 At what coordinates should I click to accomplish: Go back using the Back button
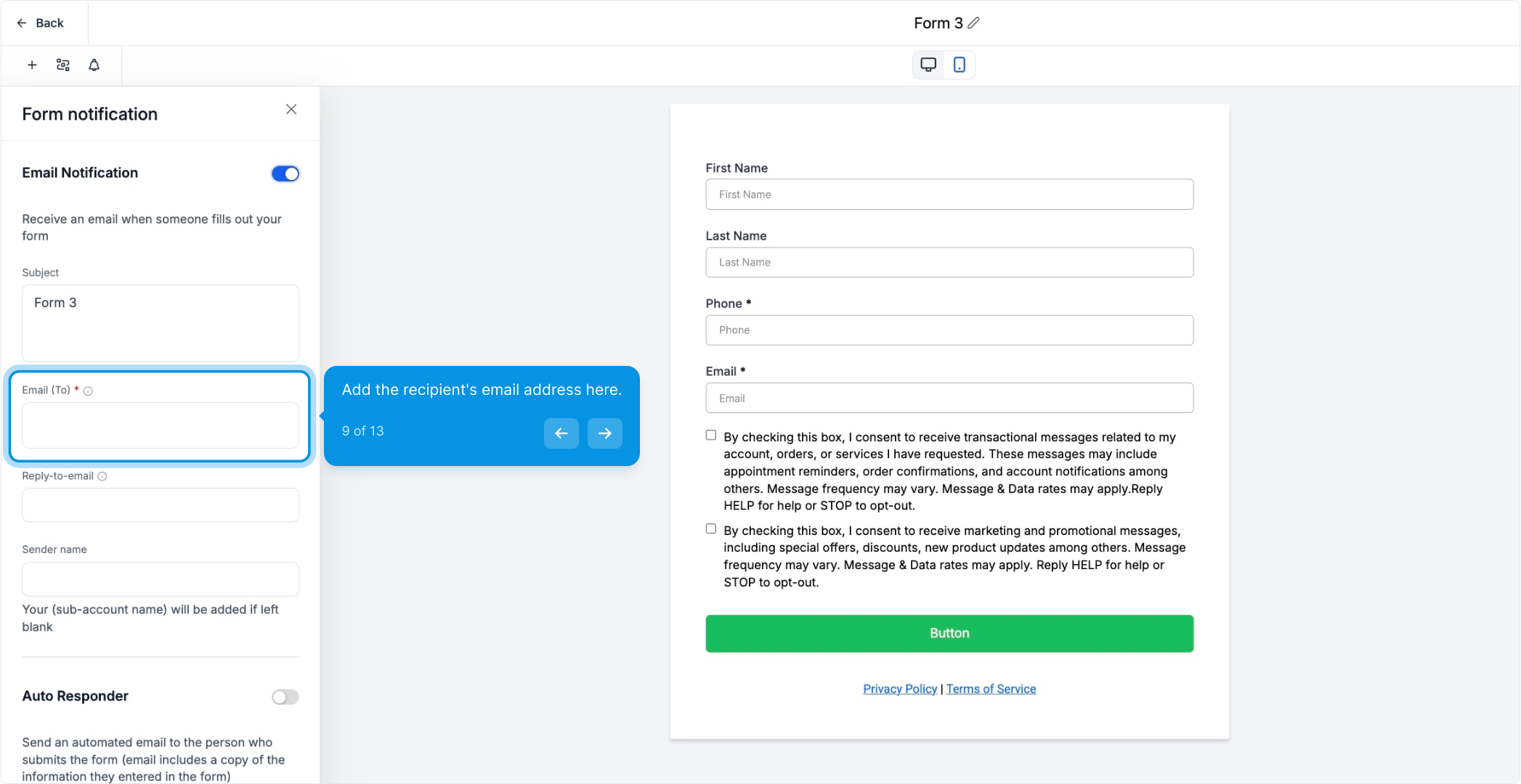[x=41, y=23]
